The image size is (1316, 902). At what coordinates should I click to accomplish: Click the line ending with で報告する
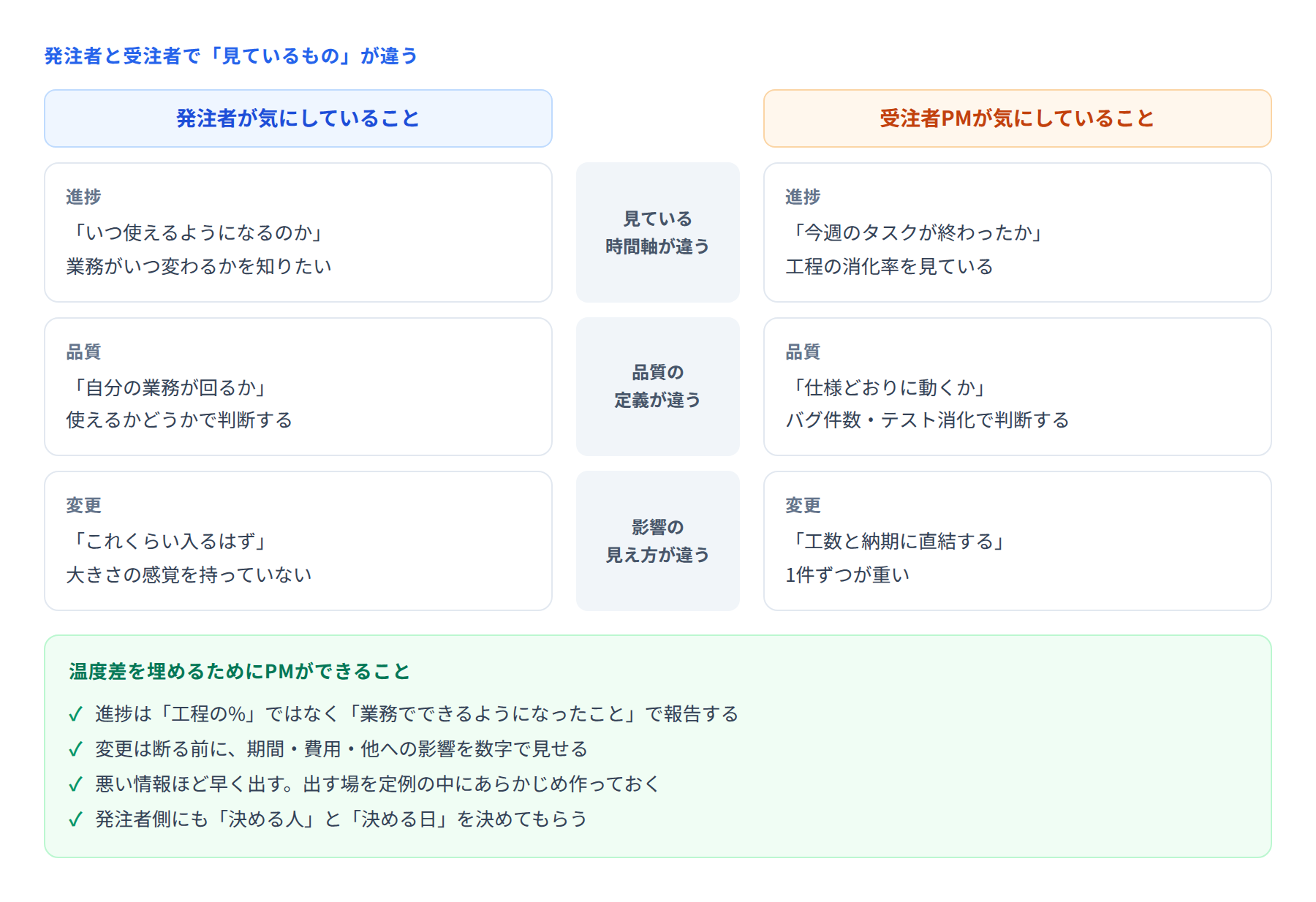(x=417, y=713)
